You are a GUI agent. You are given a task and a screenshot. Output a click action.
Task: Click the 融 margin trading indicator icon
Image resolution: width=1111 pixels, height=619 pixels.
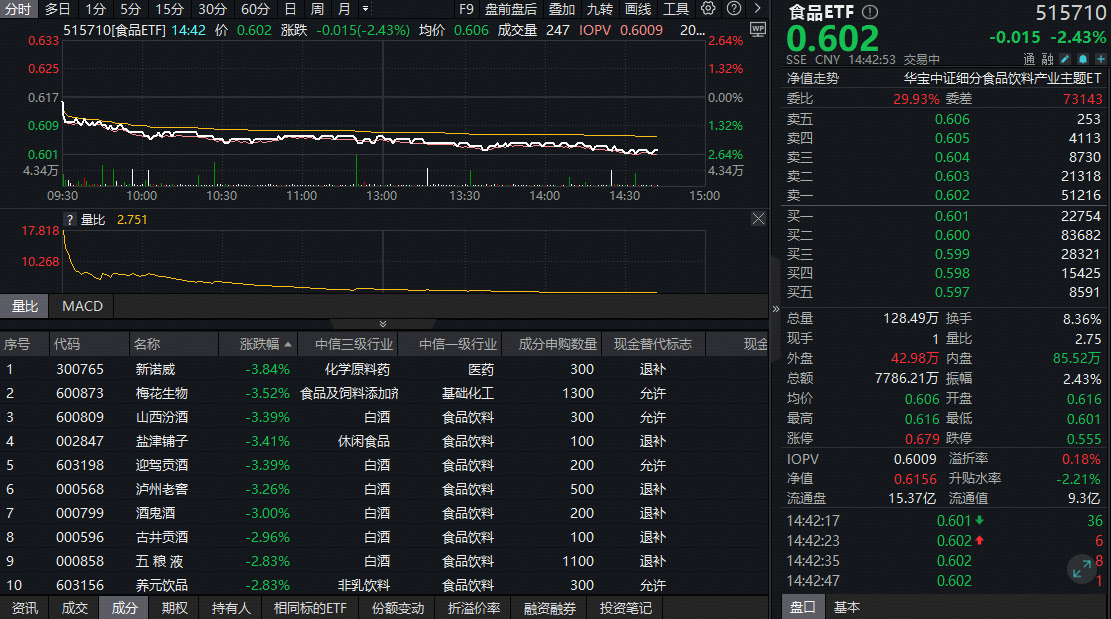coord(1047,58)
